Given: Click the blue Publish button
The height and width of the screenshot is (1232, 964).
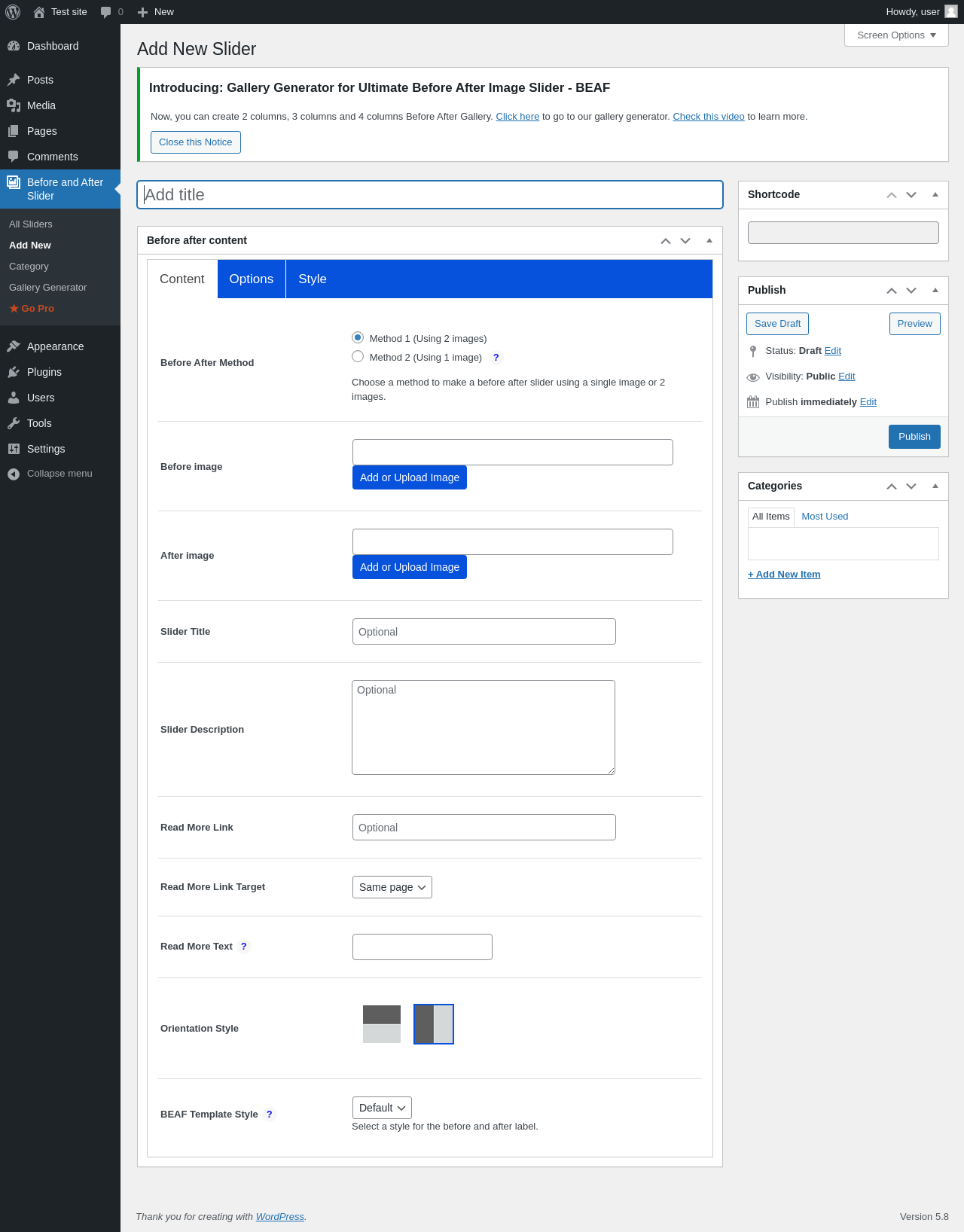Looking at the screenshot, I should click(x=914, y=437).
